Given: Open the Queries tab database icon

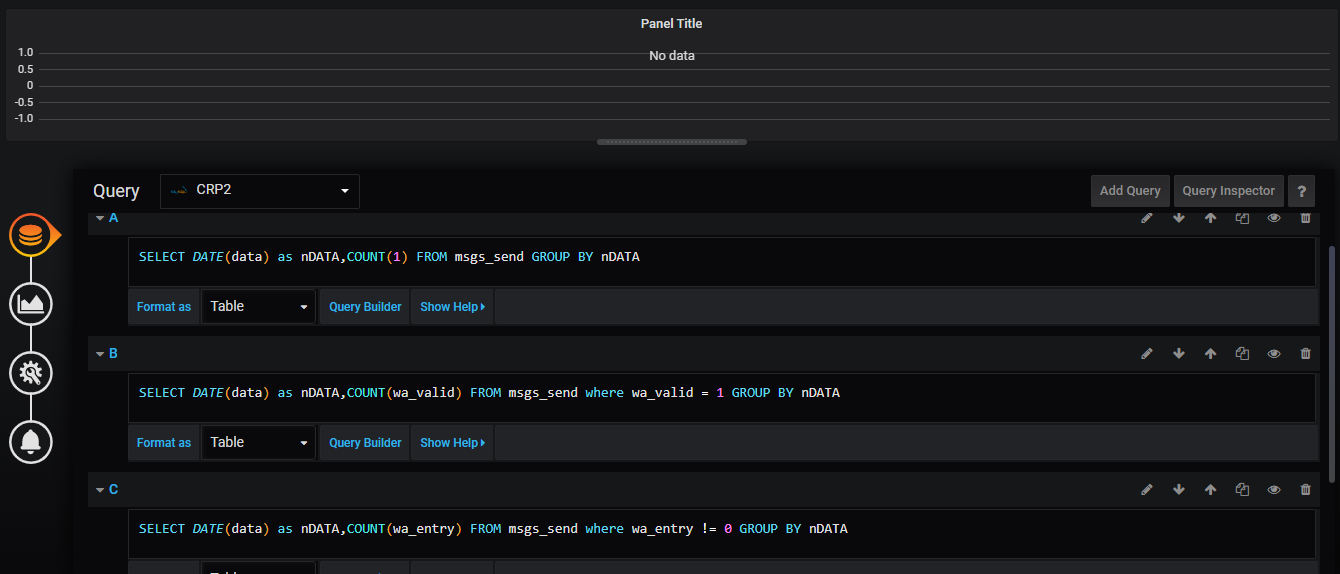Looking at the screenshot, I should [x=31, y=235].
